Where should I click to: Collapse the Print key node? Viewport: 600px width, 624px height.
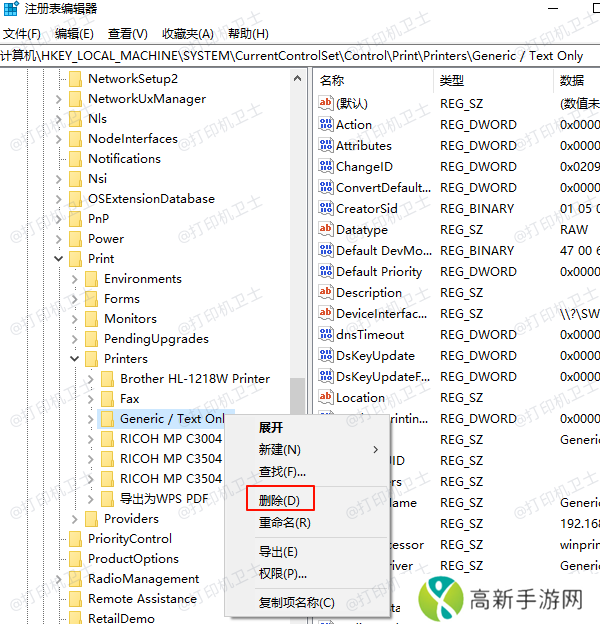59,259
